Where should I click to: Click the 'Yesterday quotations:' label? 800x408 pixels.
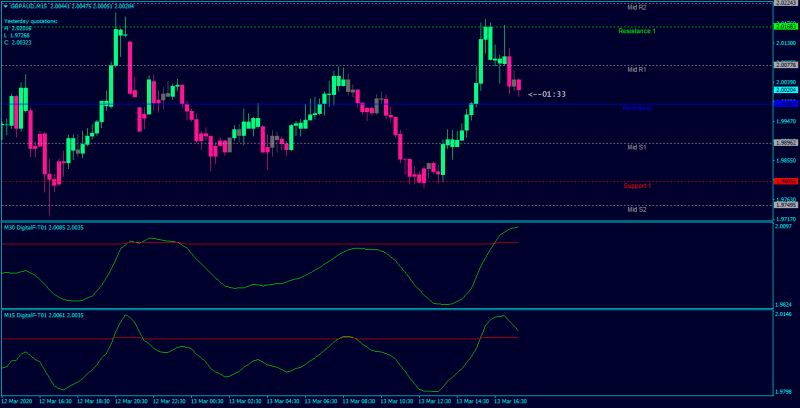[x=31, y=21]
